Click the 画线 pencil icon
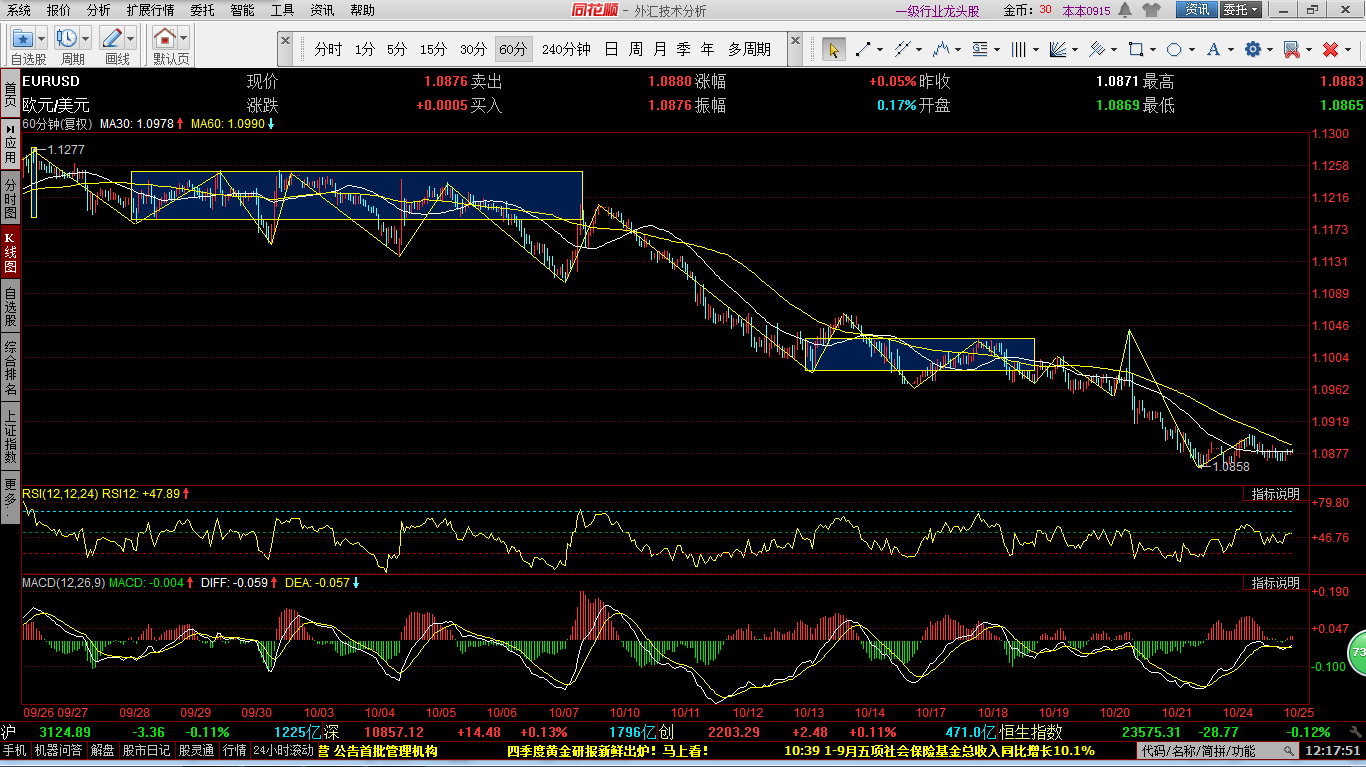This screenshot has height=767, width=1366. click(x=112, y=38)
